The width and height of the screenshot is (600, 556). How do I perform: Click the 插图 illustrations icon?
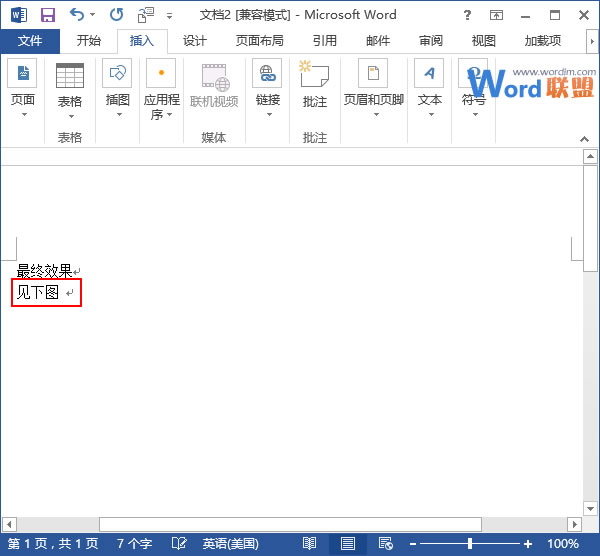[117, 73]
